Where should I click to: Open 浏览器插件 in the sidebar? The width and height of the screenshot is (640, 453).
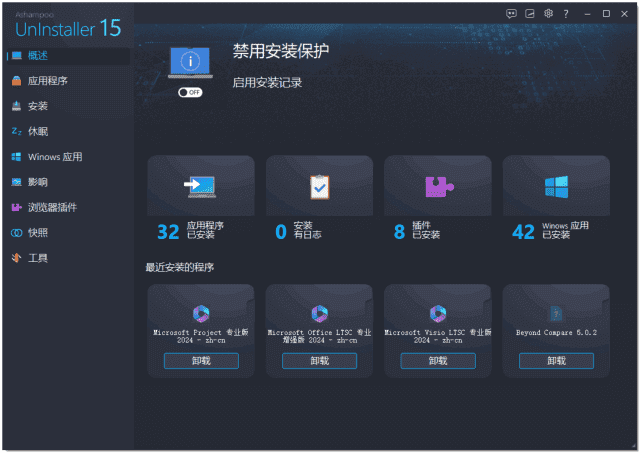click(52, 207)
